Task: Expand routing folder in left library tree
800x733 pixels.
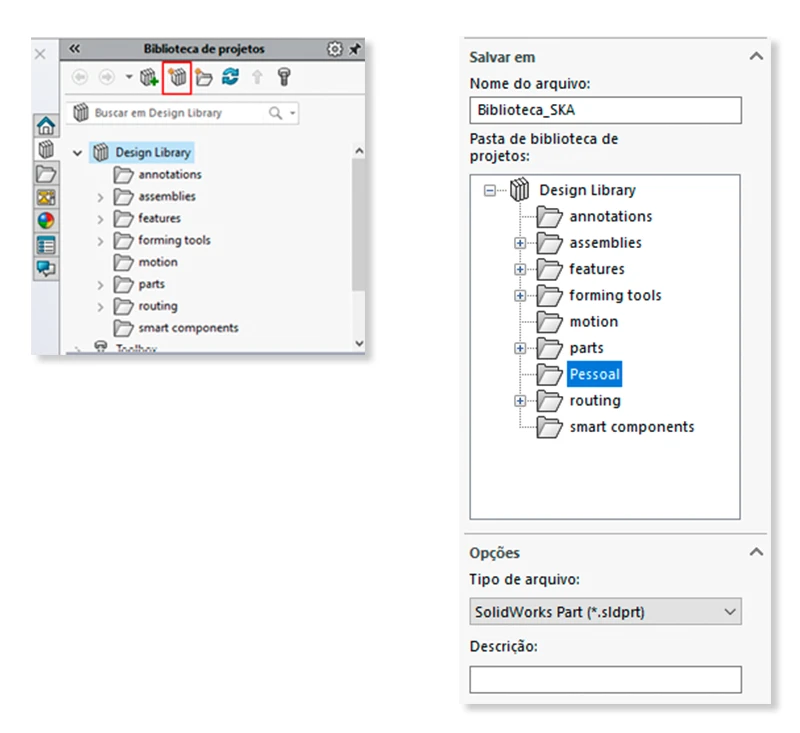Action: pyautogui.click(x=101, y=307)
